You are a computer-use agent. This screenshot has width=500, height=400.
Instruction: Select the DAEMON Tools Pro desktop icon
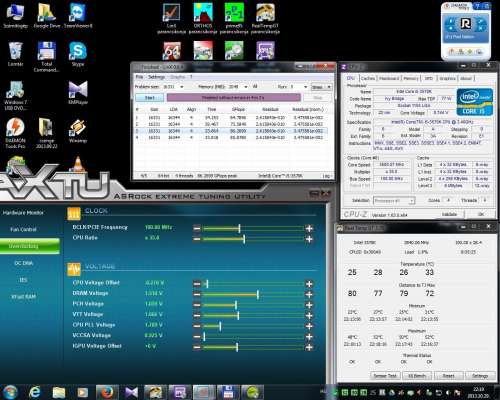pos(15,133)
